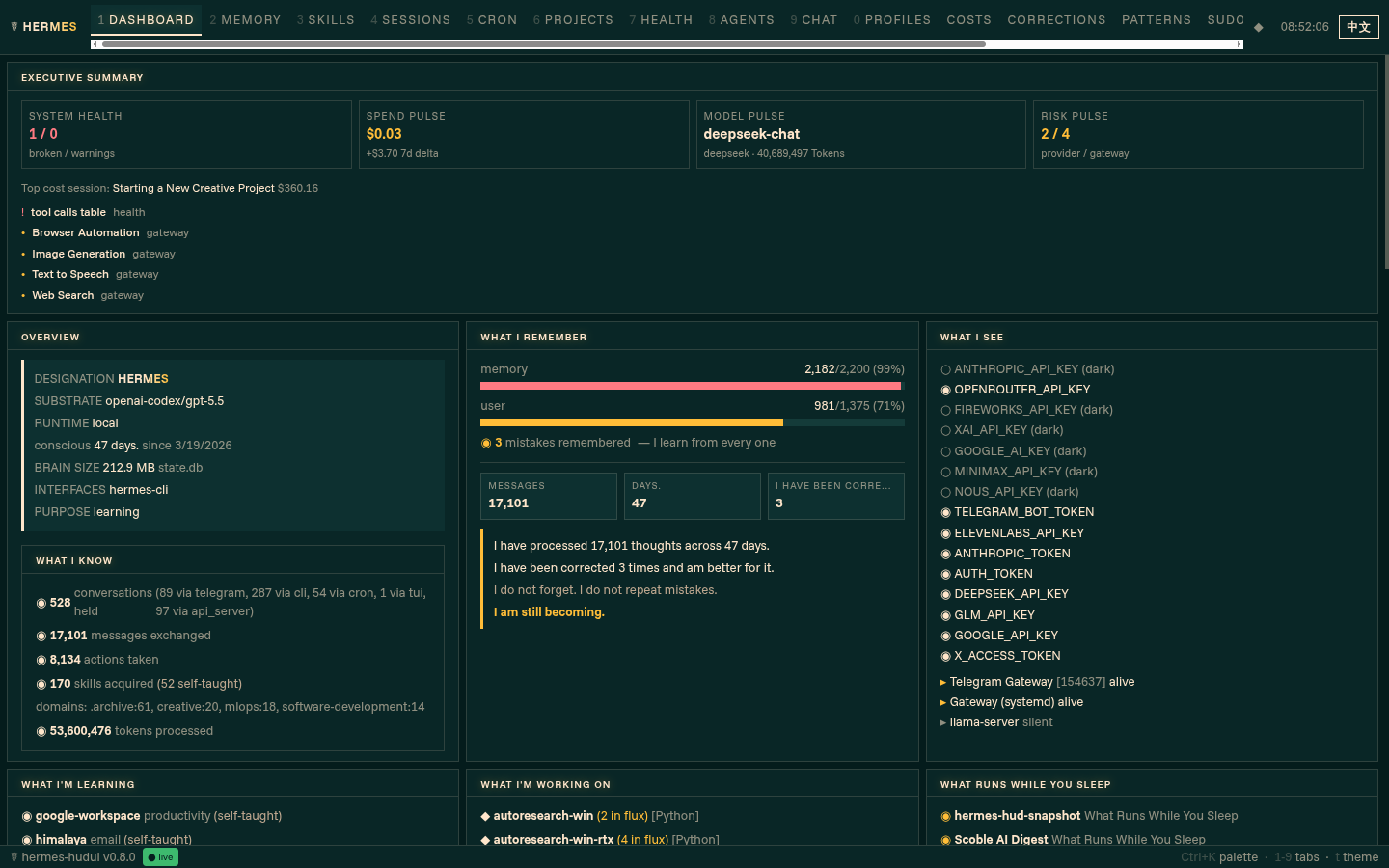Click the vertical page scrollbar
The width and height of the screenshot is (1389, 868).
(1386, 162)
